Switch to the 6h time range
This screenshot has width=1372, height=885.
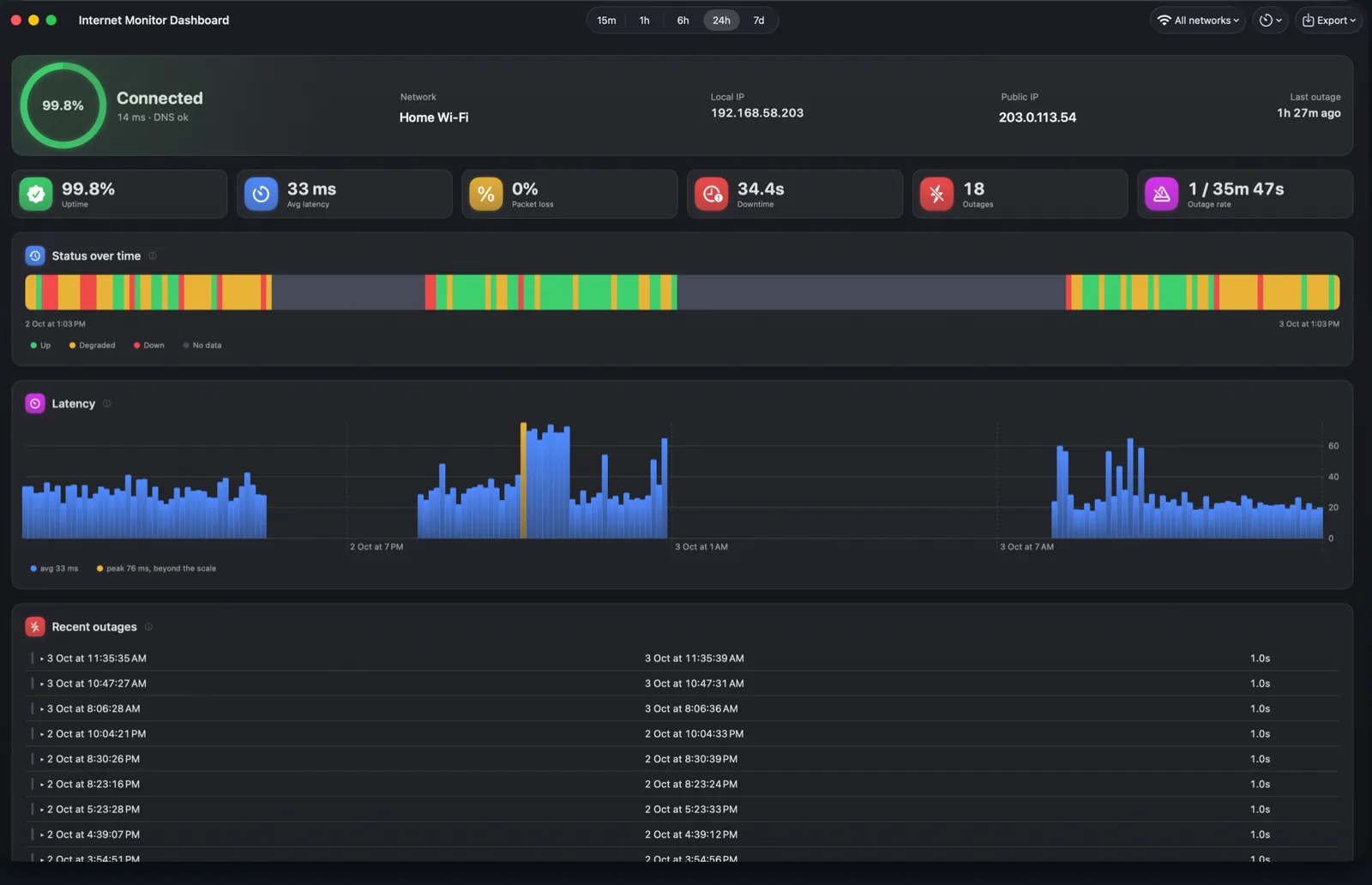tap(683, 21)
